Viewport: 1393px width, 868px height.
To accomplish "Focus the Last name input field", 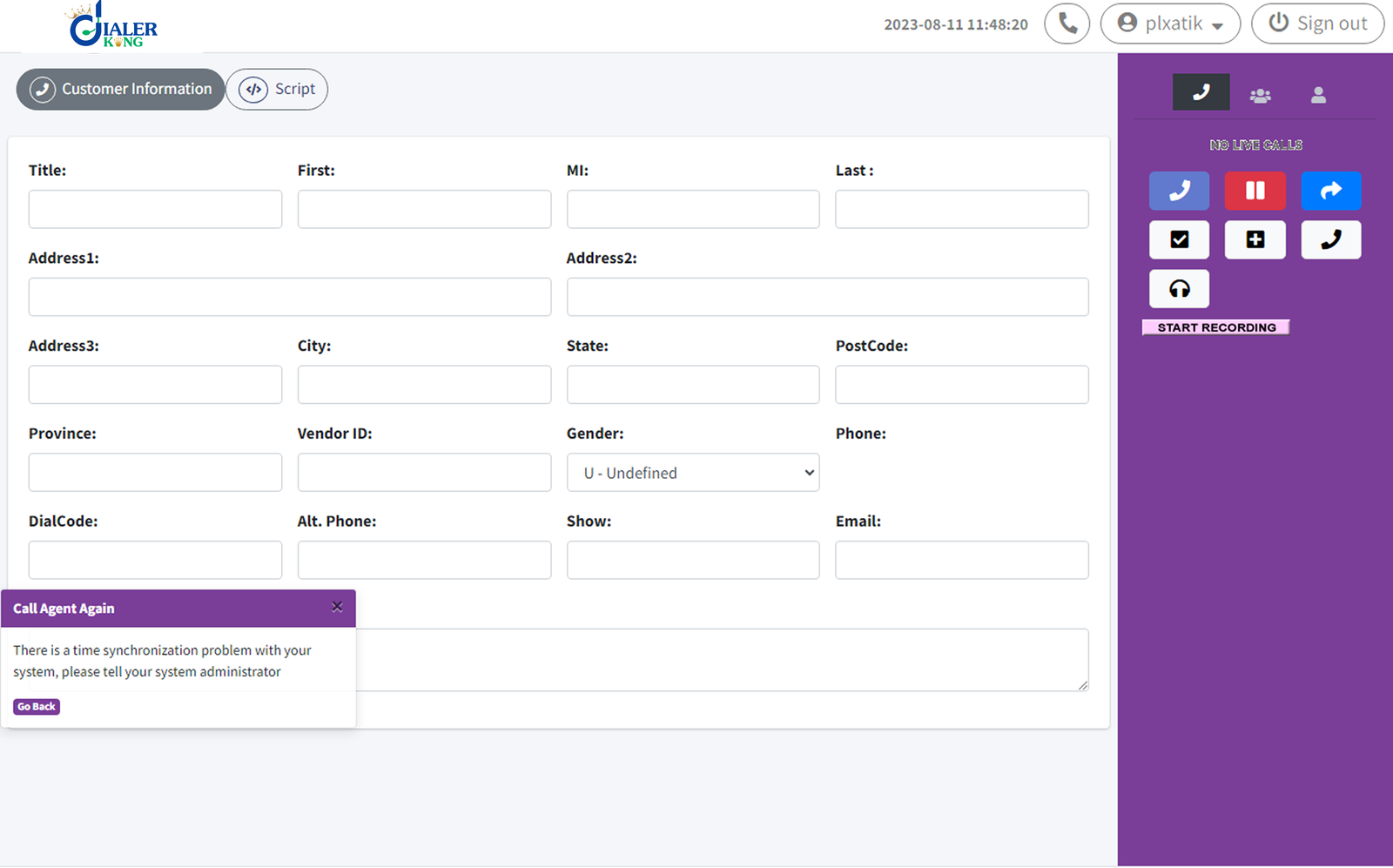I will click(962, 210).
